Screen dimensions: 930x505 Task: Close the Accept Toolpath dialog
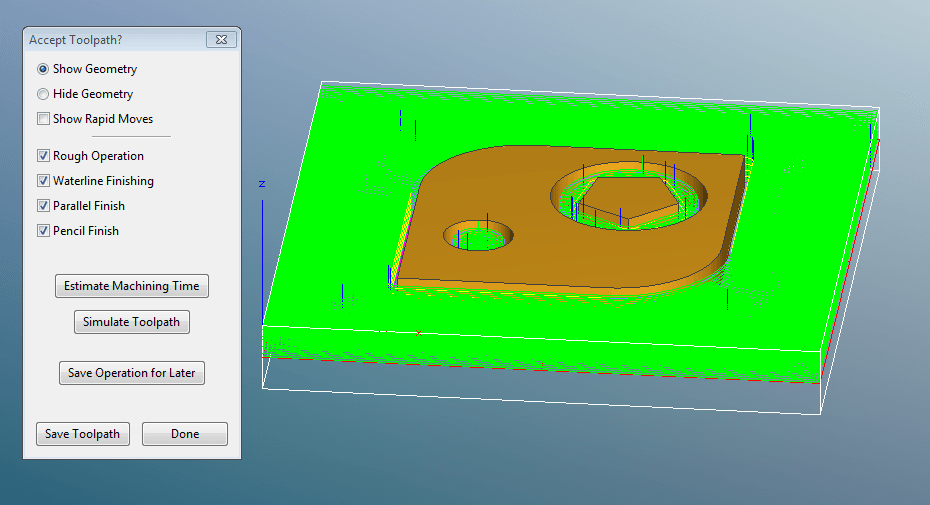click(221, 39)
